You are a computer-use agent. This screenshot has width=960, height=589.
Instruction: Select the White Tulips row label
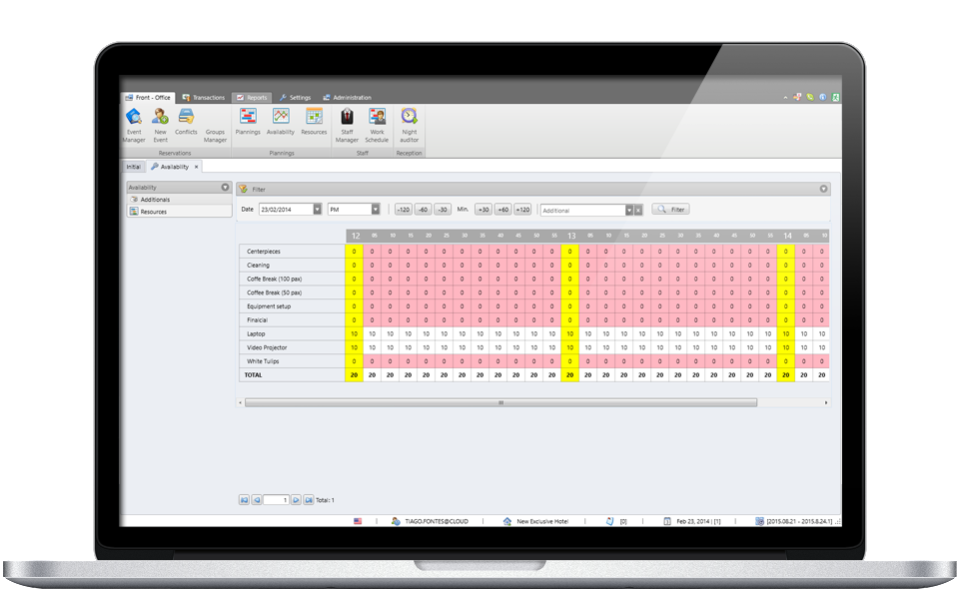pyautogui.click(x=263, y=361)
